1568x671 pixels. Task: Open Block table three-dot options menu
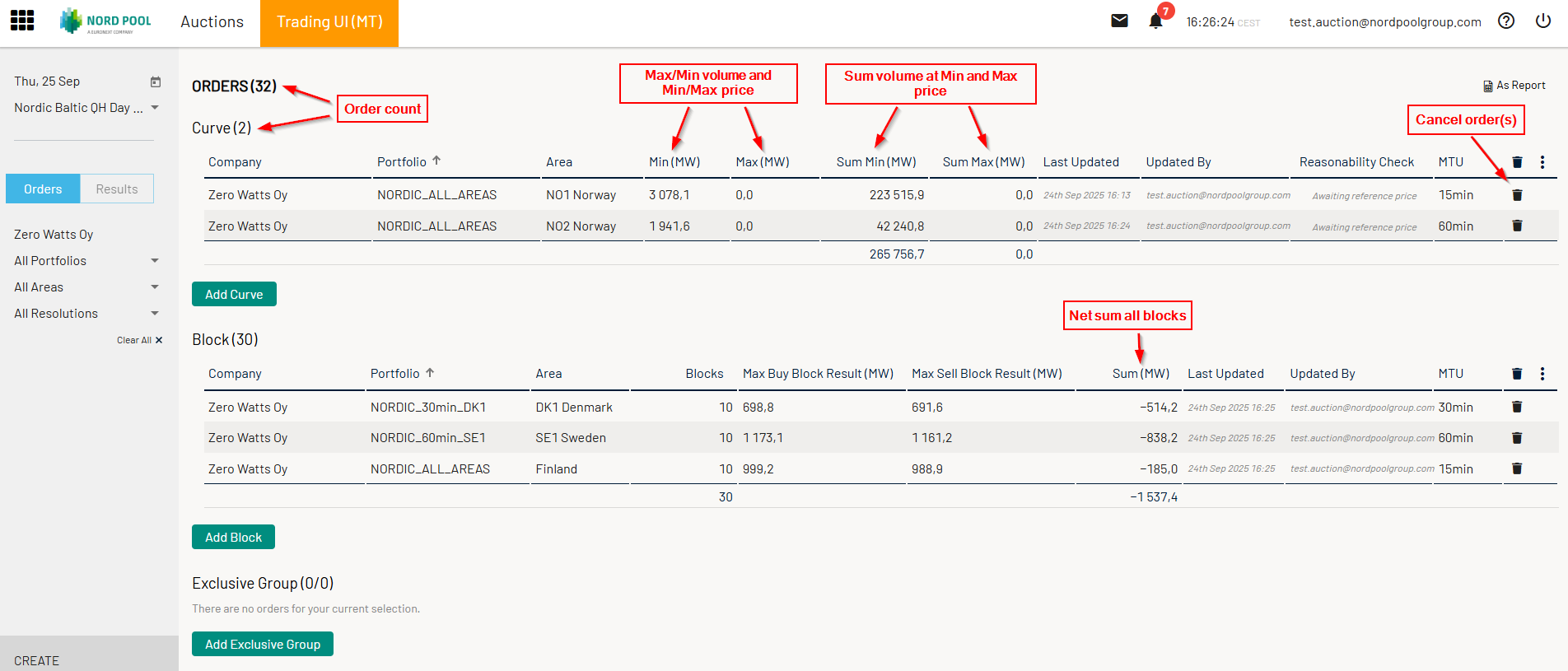(1542, 374)
